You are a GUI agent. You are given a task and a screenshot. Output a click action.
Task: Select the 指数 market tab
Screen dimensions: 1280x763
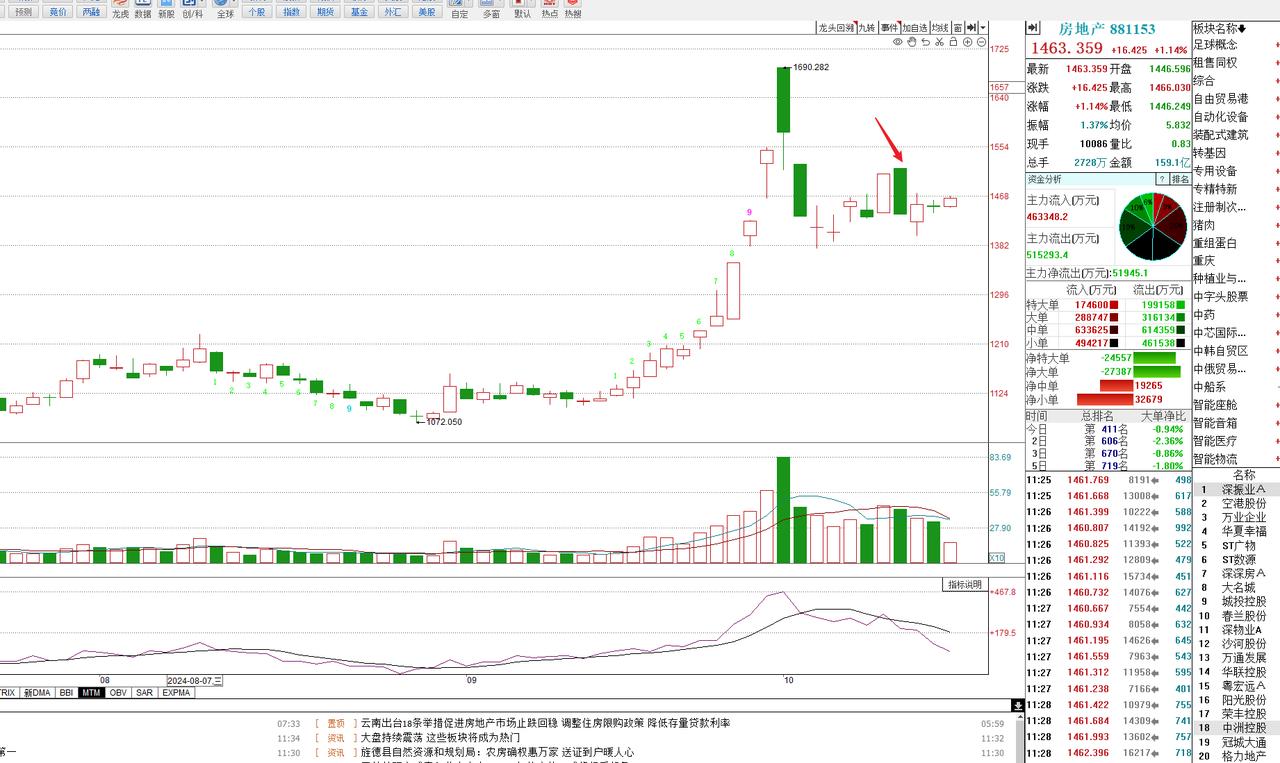(291, 12)
